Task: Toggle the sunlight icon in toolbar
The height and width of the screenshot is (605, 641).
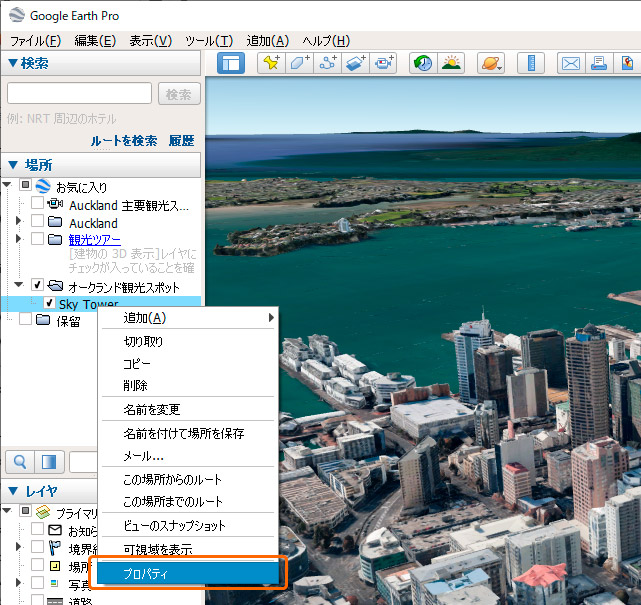Action: point(451,63)
